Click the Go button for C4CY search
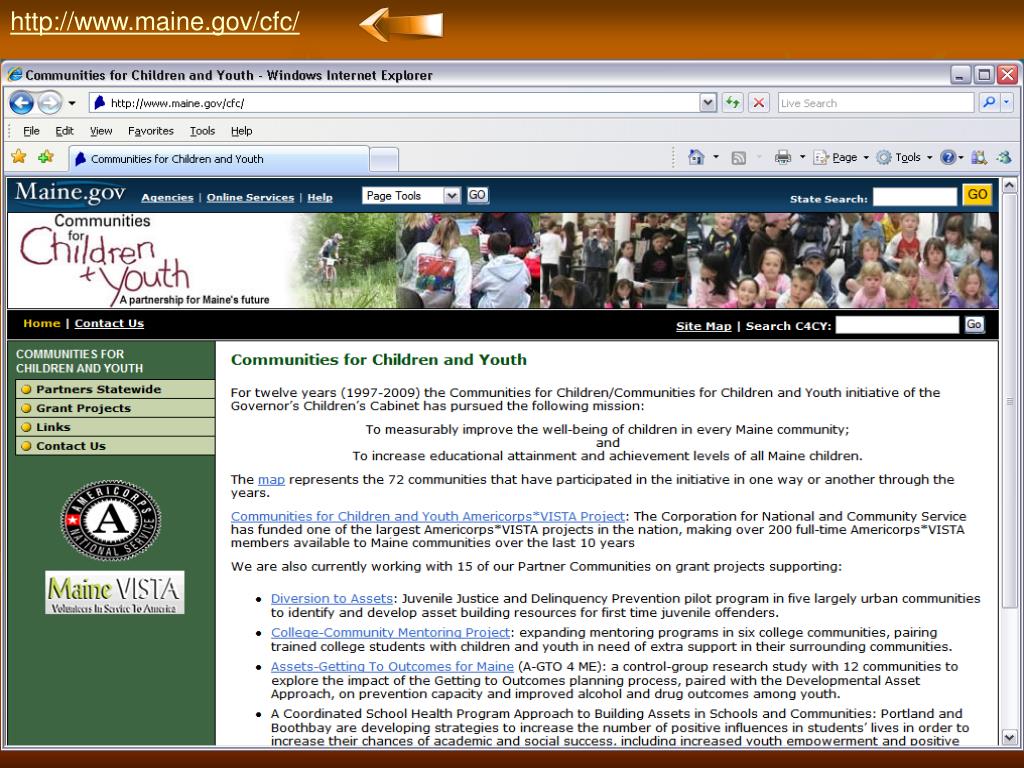This screenshot has width=1024, height=768. pyautogui.click(x=974, y=325)
